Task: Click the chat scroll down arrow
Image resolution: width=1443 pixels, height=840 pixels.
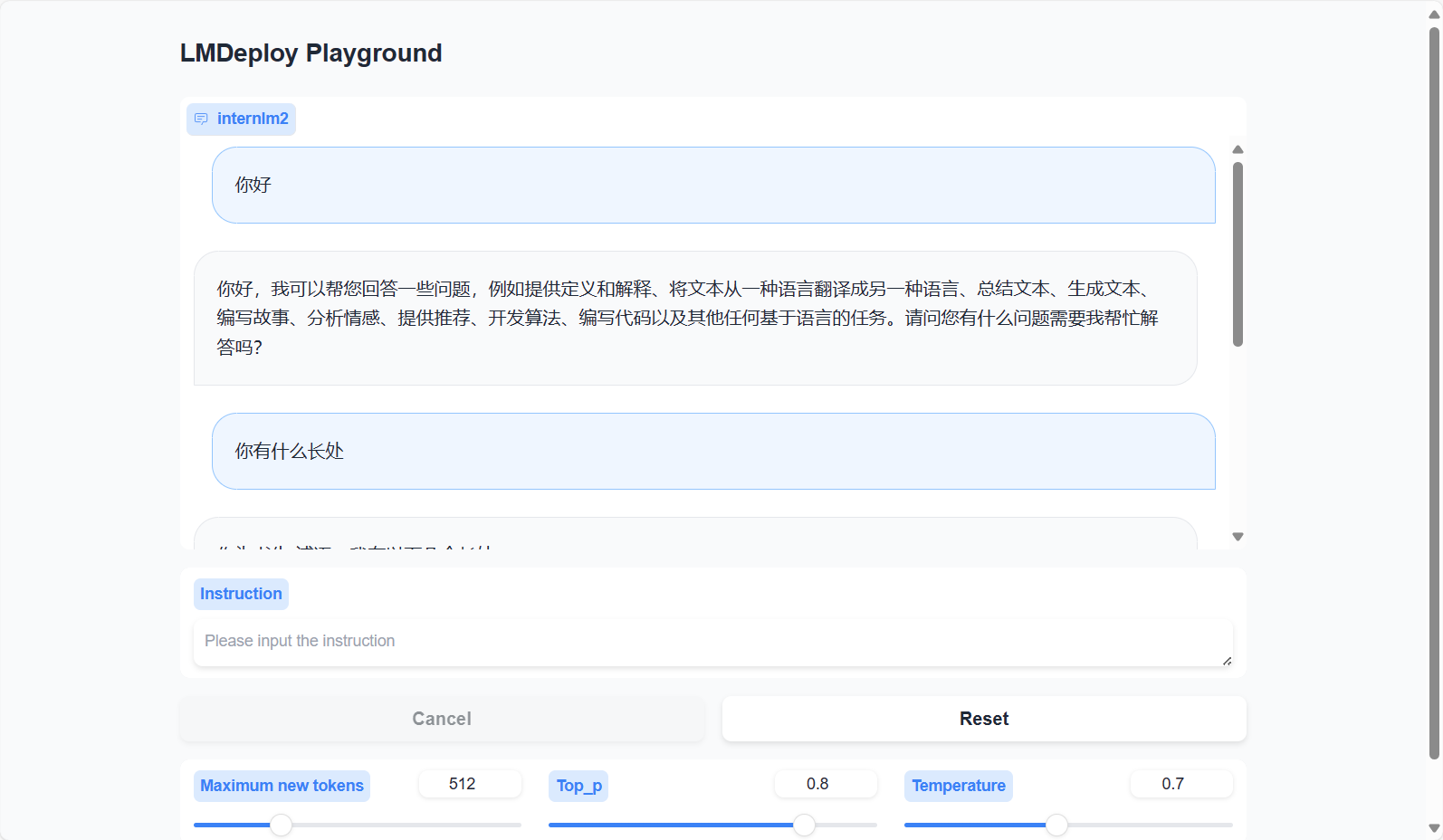Action: coord(1238,537)
